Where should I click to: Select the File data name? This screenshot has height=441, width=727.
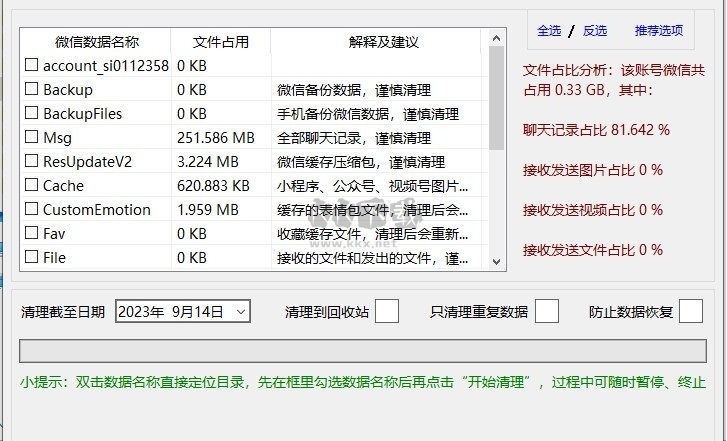(x=55, y=258)
